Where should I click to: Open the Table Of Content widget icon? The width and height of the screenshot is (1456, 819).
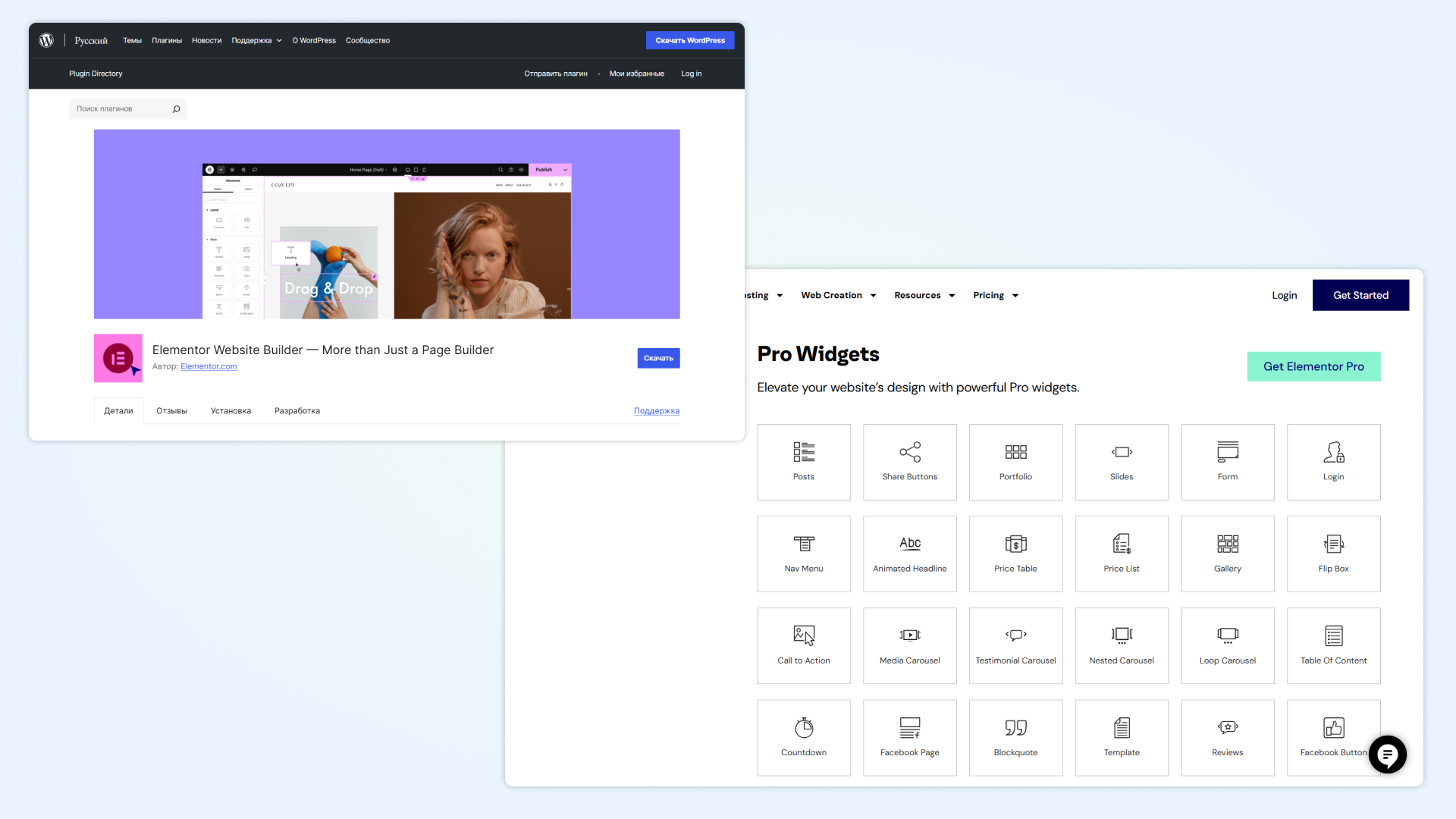coord(1334,635)
